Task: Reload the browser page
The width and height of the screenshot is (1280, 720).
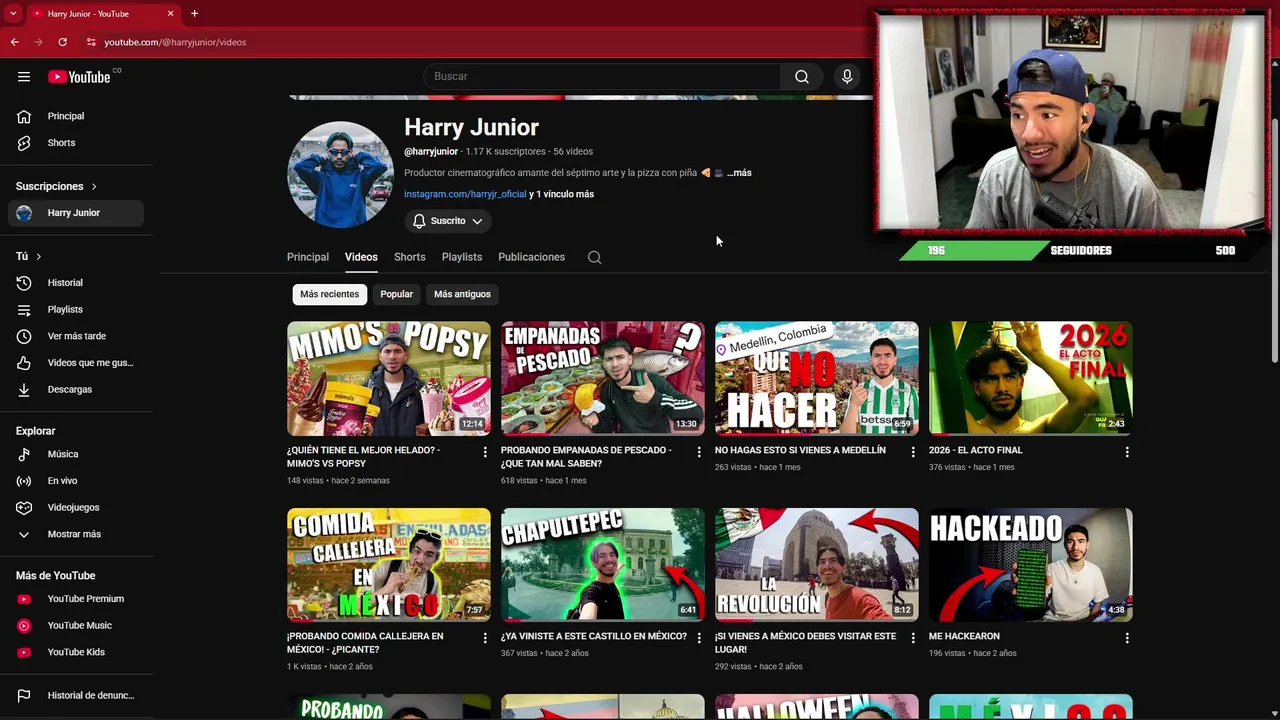Action: point(62,42)
